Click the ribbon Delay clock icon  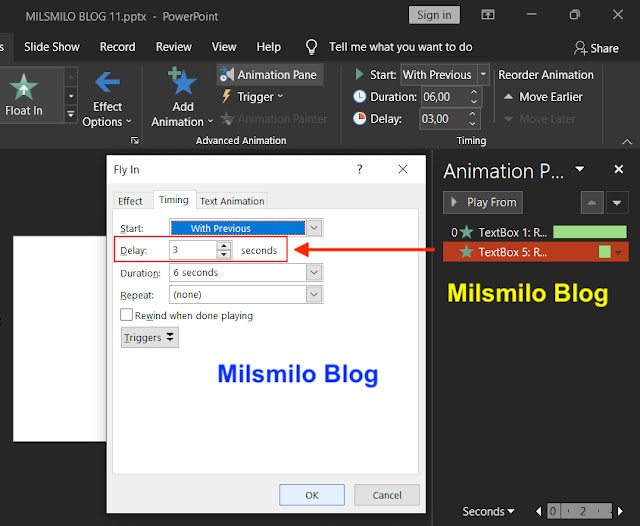click(x=359, y=118)
